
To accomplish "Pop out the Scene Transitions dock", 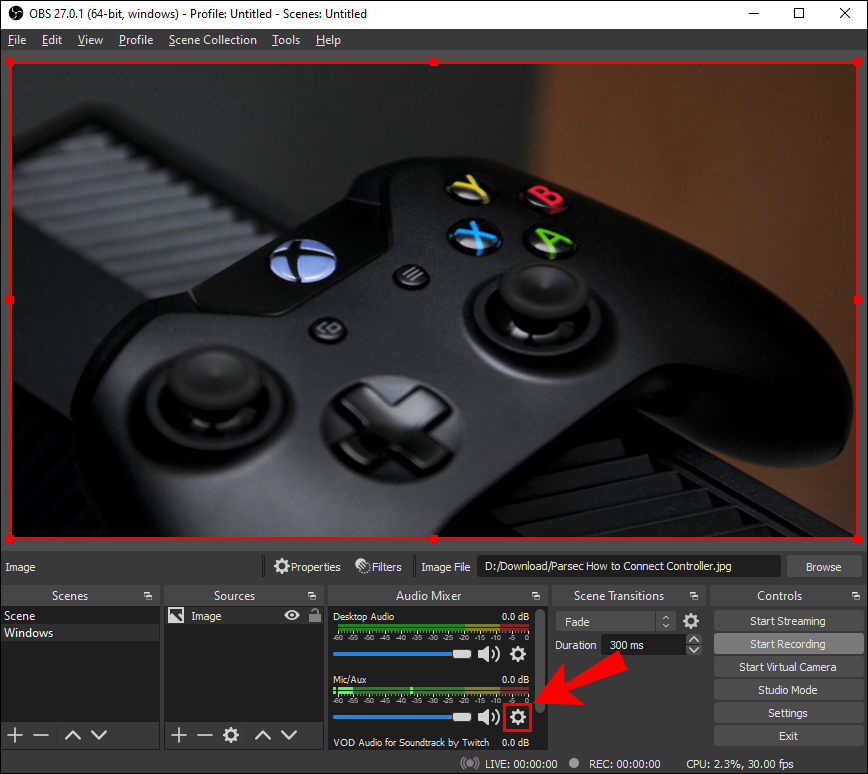I will click(694, 596).
